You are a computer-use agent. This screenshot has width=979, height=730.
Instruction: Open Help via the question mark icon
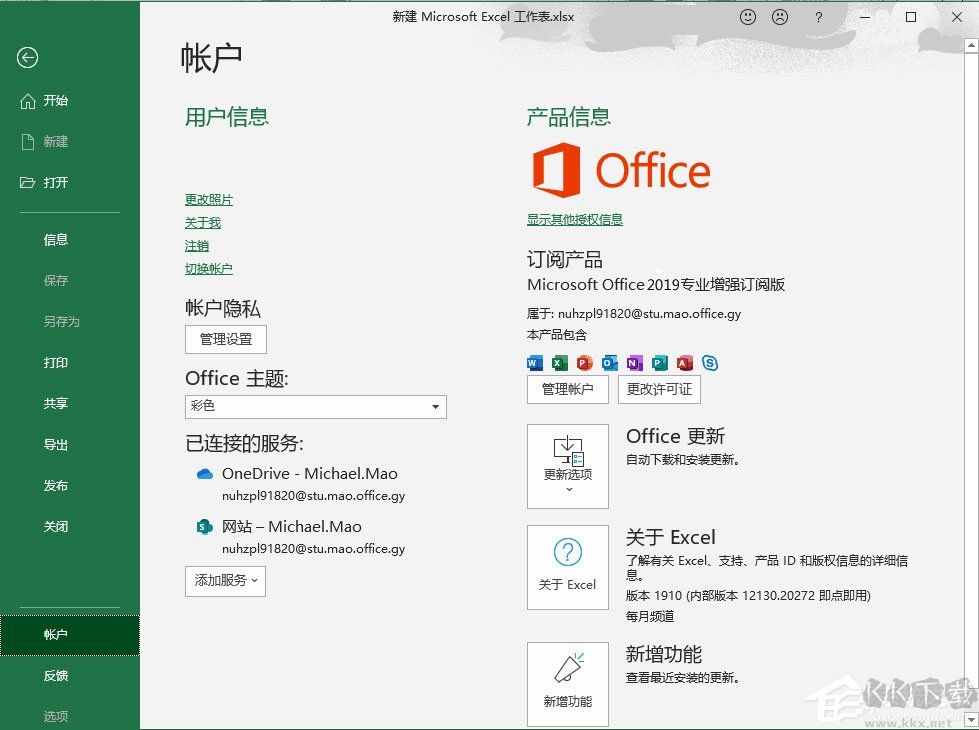817,16
